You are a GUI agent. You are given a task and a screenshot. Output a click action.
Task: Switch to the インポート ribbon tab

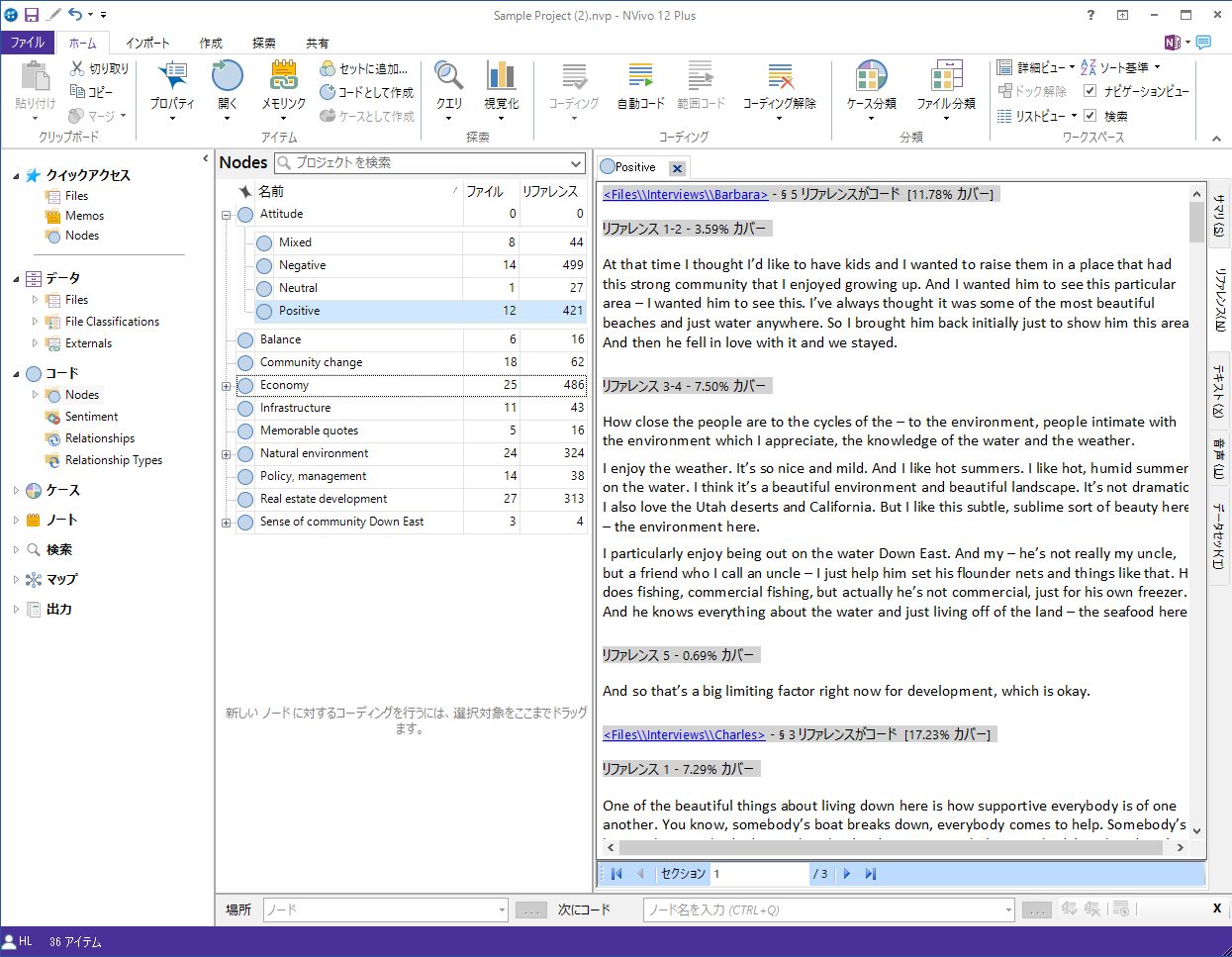click(147, 43)
